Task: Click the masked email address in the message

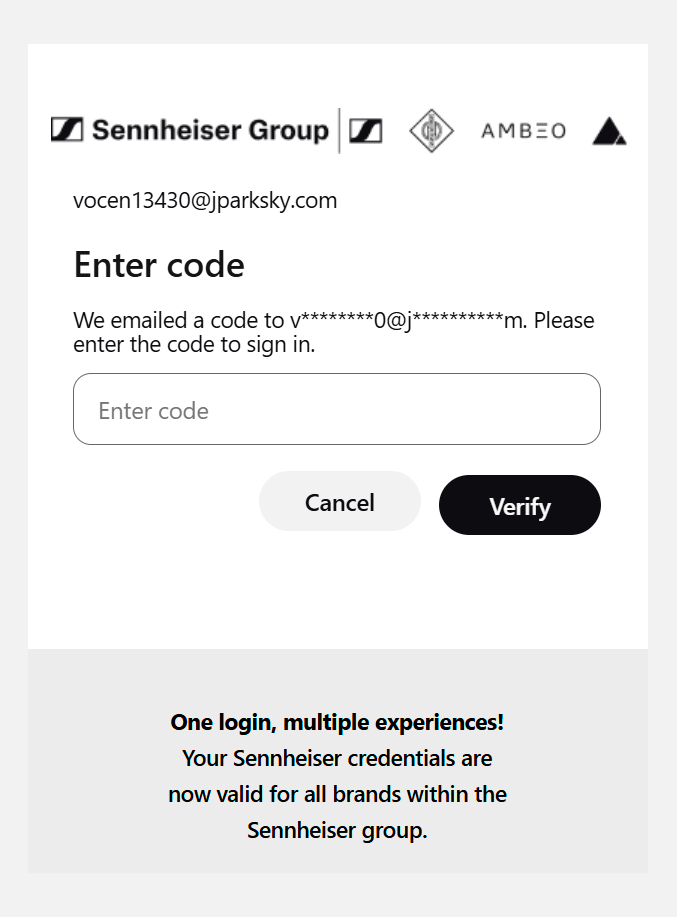Action: (x=409, y=321)
